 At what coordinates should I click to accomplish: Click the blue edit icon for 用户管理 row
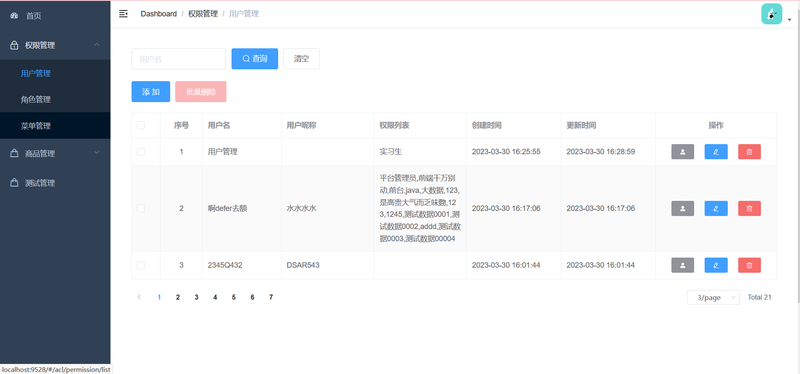coord(716,152)
